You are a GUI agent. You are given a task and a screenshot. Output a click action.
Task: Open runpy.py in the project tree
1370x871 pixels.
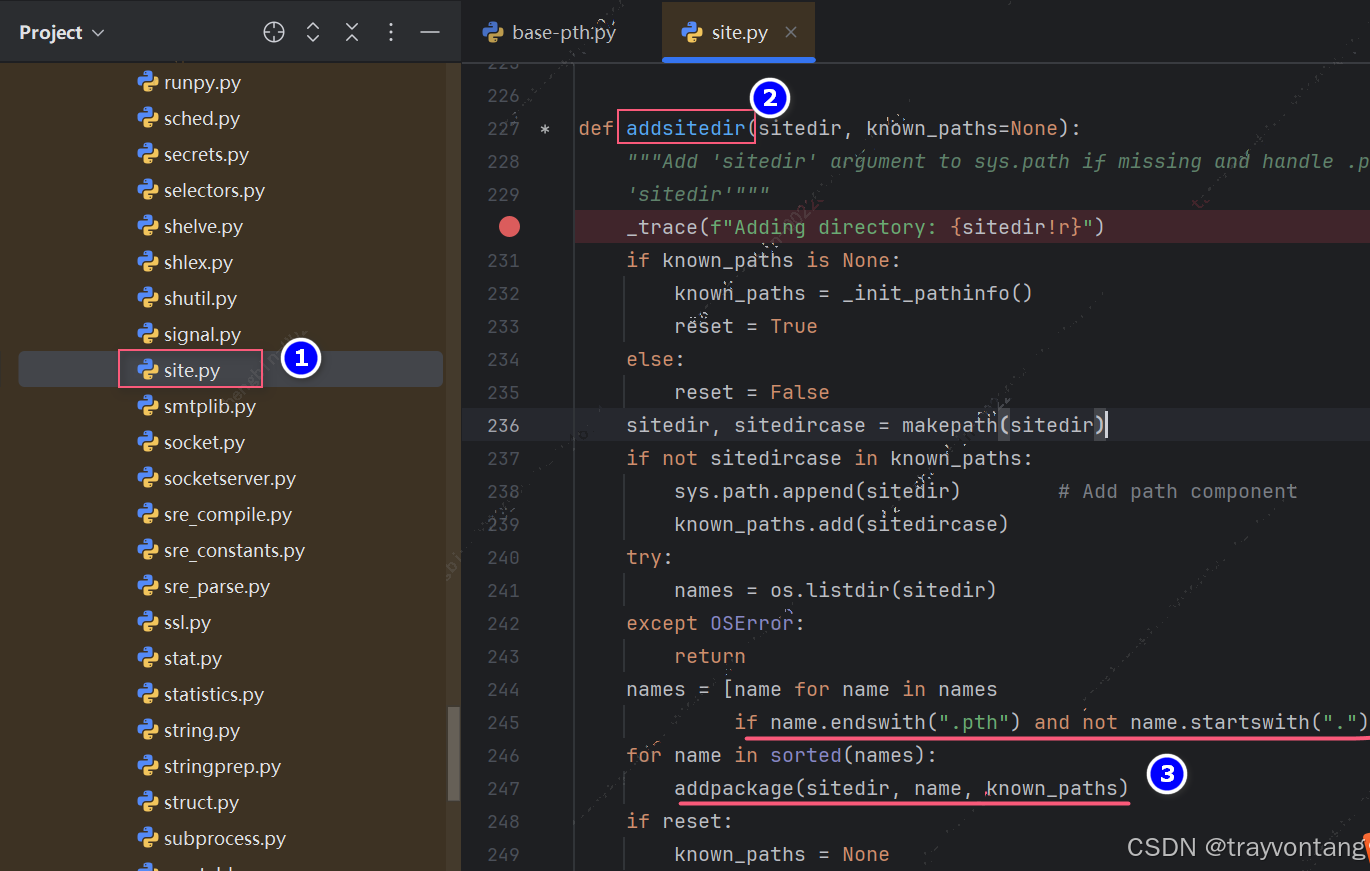188,83
